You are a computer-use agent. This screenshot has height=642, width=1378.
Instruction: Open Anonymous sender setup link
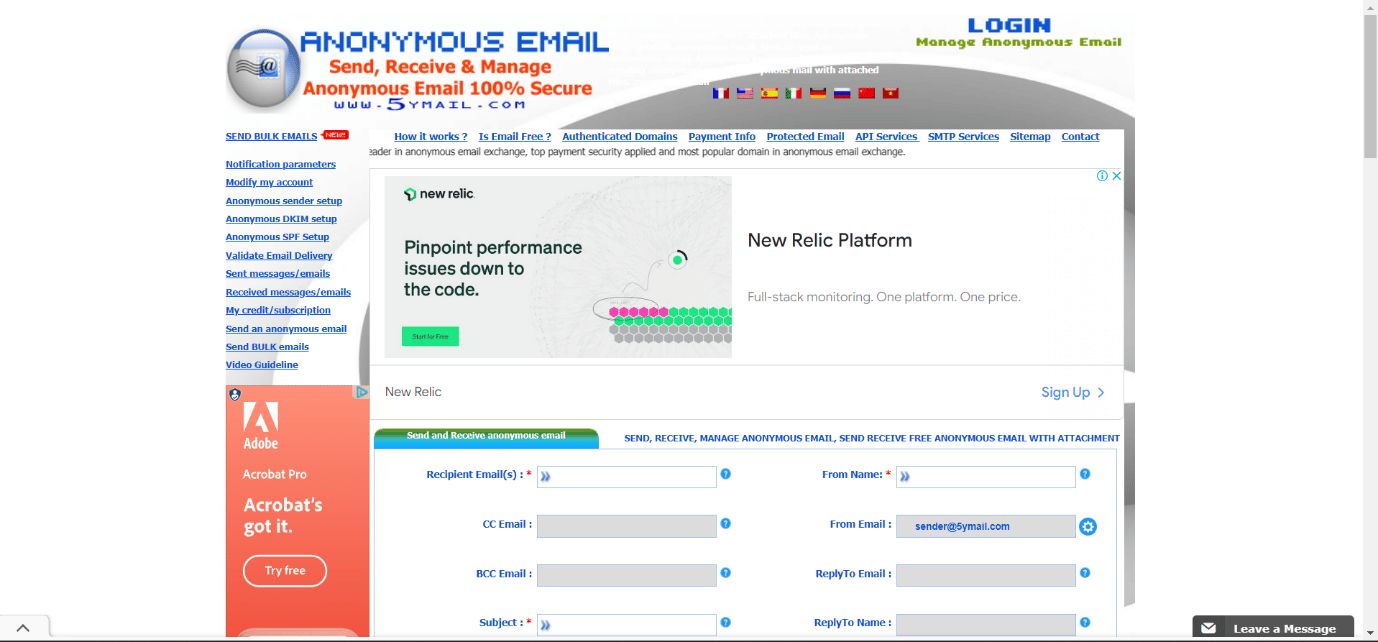click(284, 201)
